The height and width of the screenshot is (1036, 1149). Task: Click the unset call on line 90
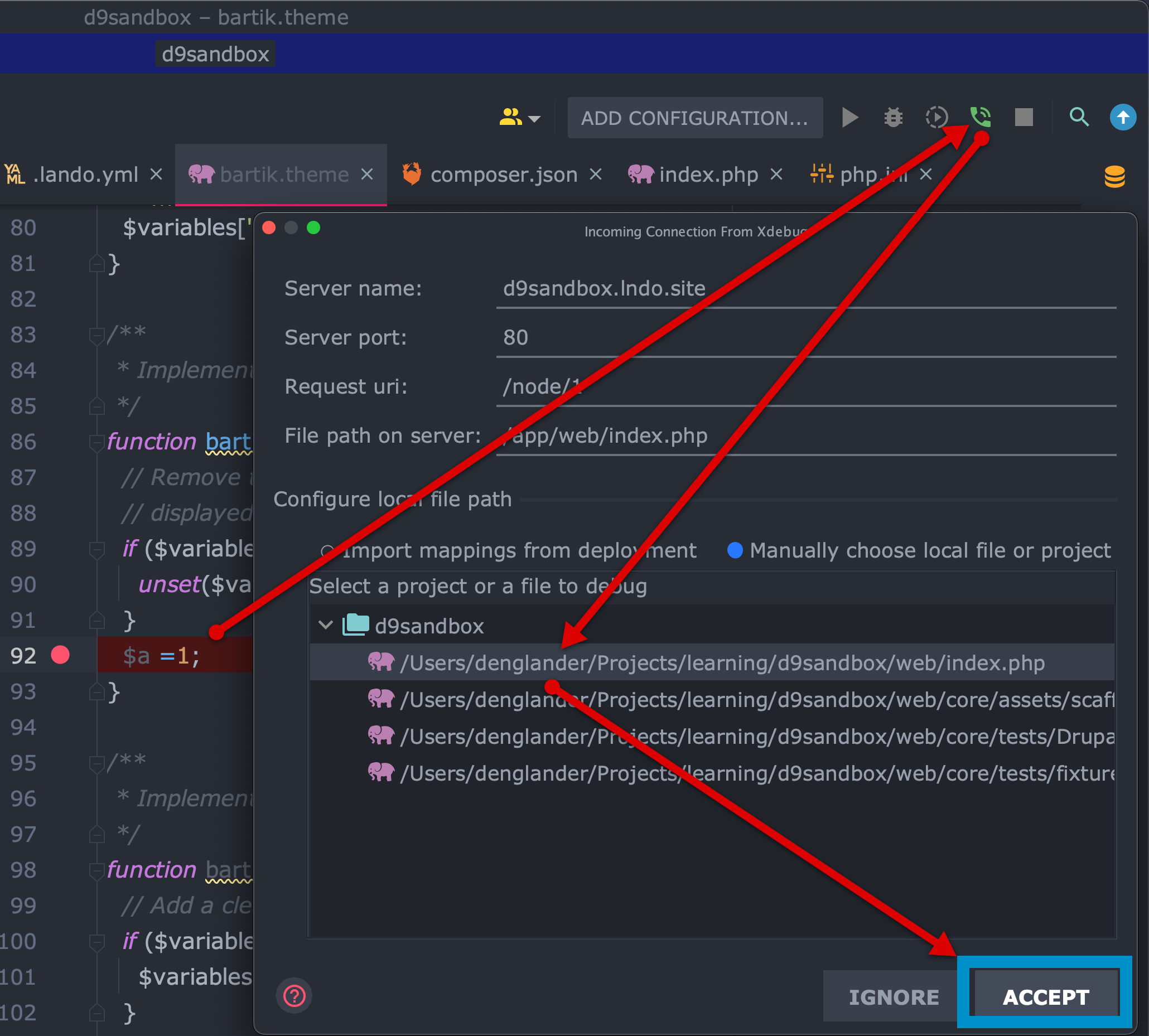coord(170,584)
